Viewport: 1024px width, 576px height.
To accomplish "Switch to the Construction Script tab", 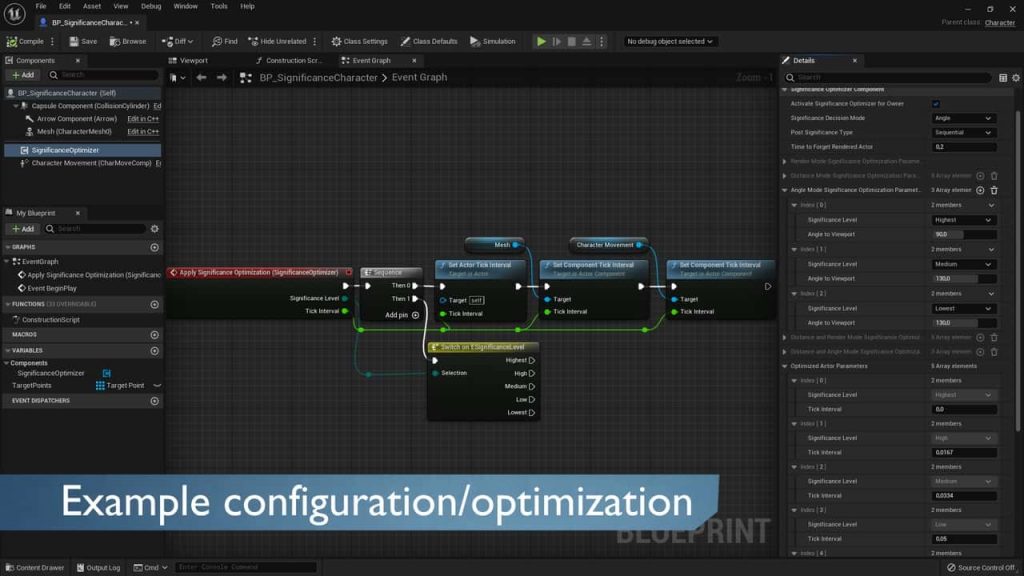I will (289, 60).
